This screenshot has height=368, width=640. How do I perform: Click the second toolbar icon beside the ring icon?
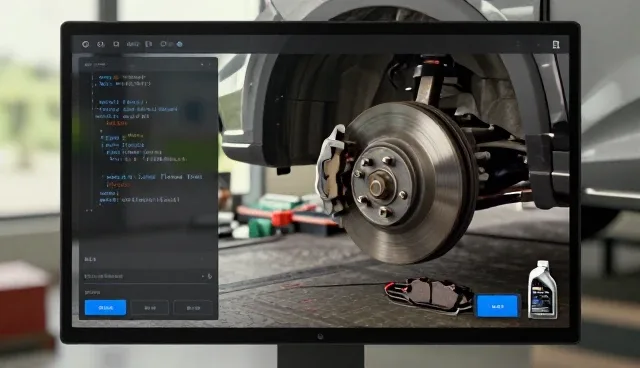coord(100,44)
